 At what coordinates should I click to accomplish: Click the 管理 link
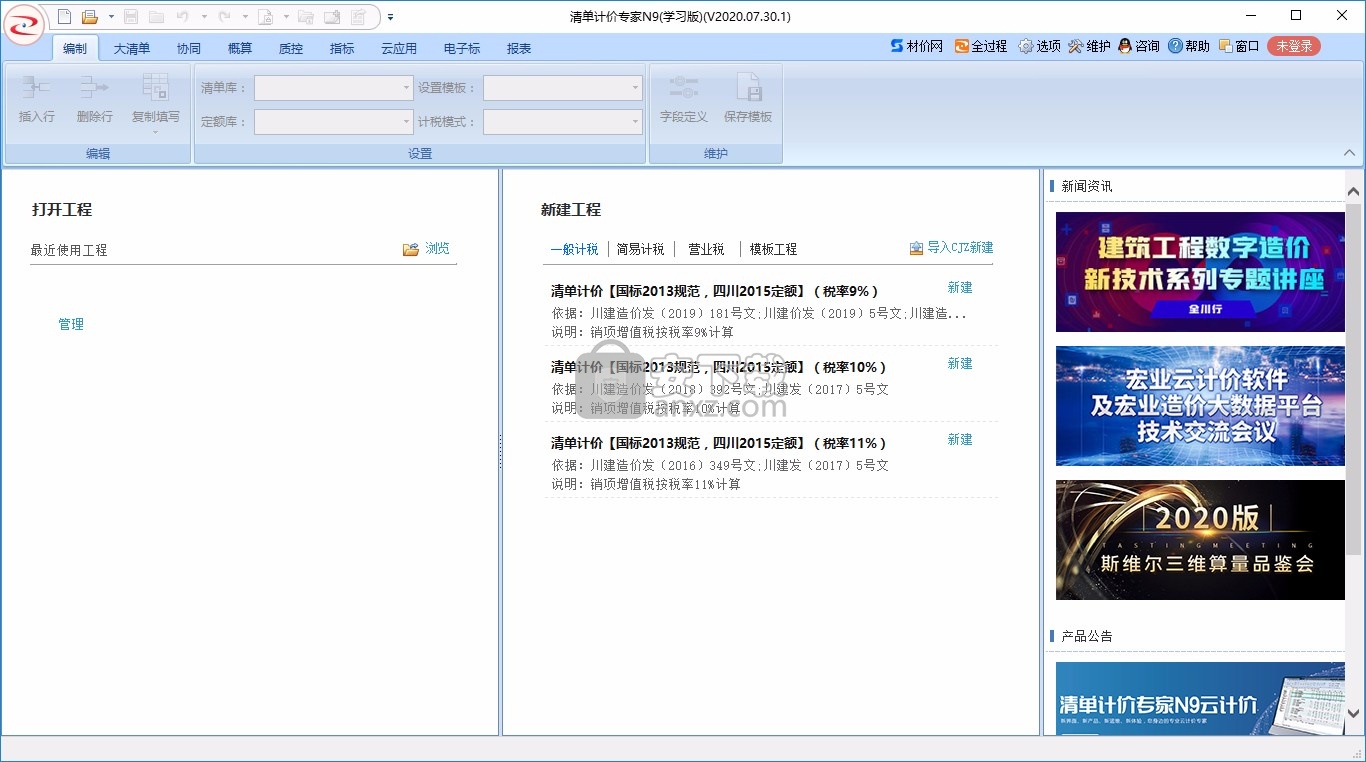pyautogui.click(x=71, y=324)
